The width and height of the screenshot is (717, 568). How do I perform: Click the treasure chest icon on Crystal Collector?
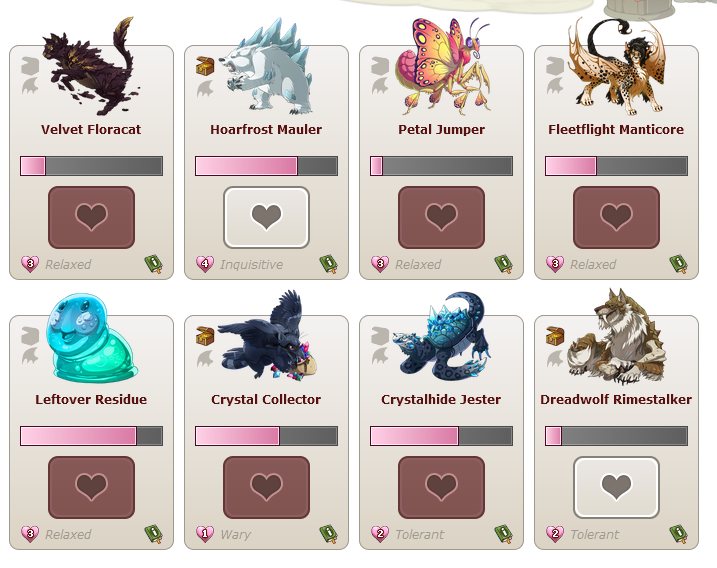coord(205,336)
